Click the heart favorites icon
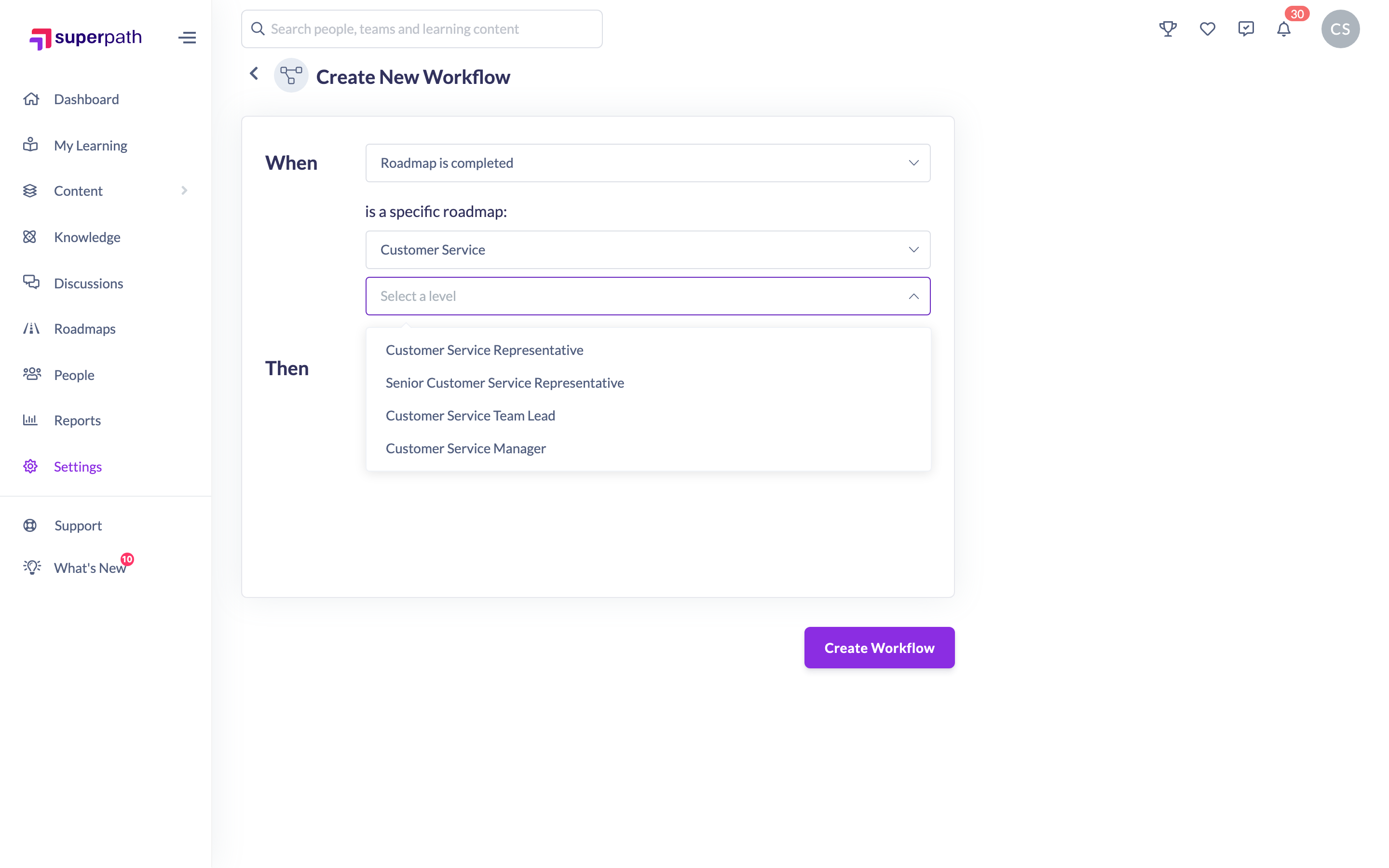Screen dimensions: 1389x868 1207,29
